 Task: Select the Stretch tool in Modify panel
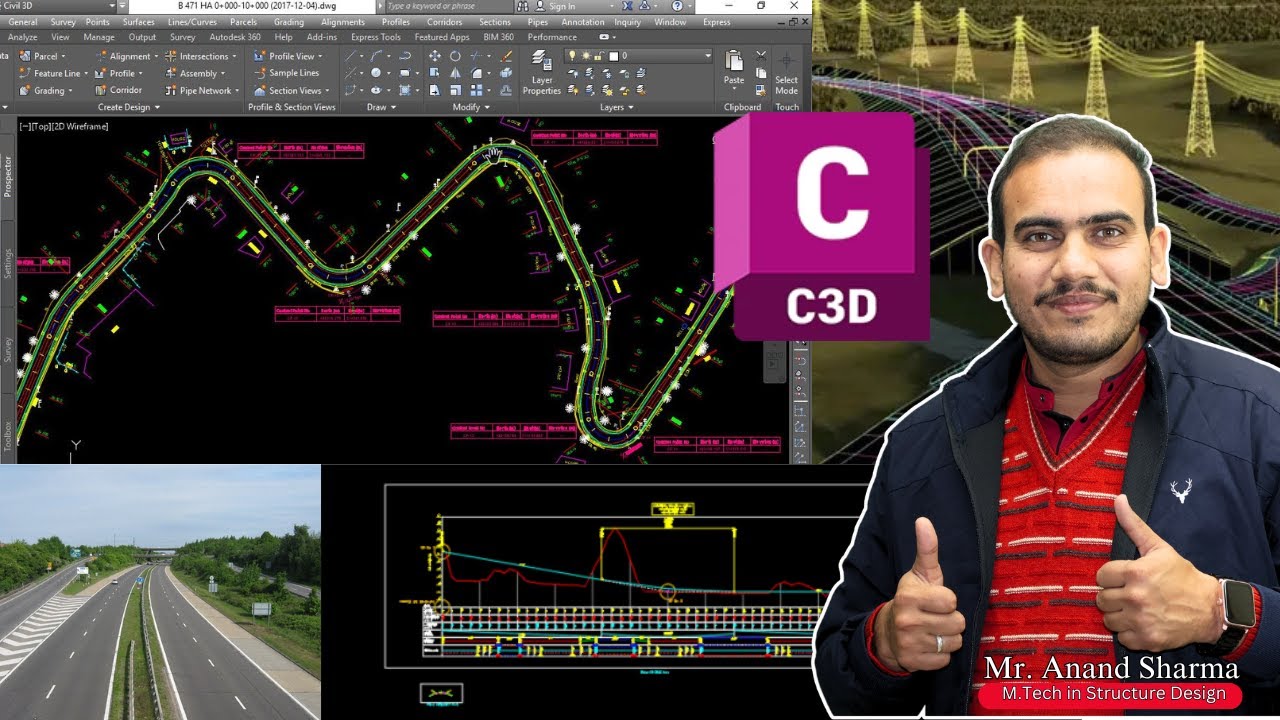[x=434, y=90]
